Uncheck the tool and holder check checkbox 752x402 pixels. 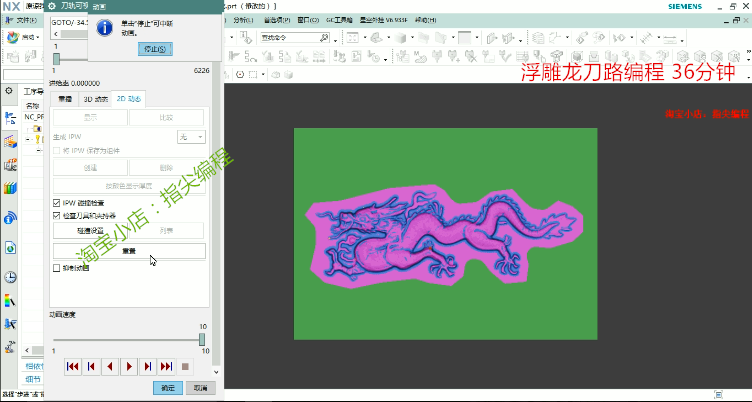[56, 214]
